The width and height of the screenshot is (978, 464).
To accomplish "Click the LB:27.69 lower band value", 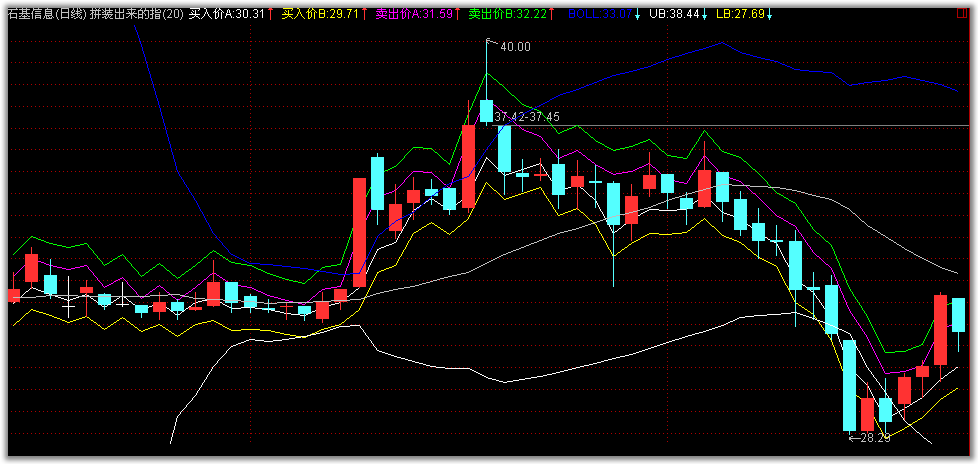I will coord(739,15).
